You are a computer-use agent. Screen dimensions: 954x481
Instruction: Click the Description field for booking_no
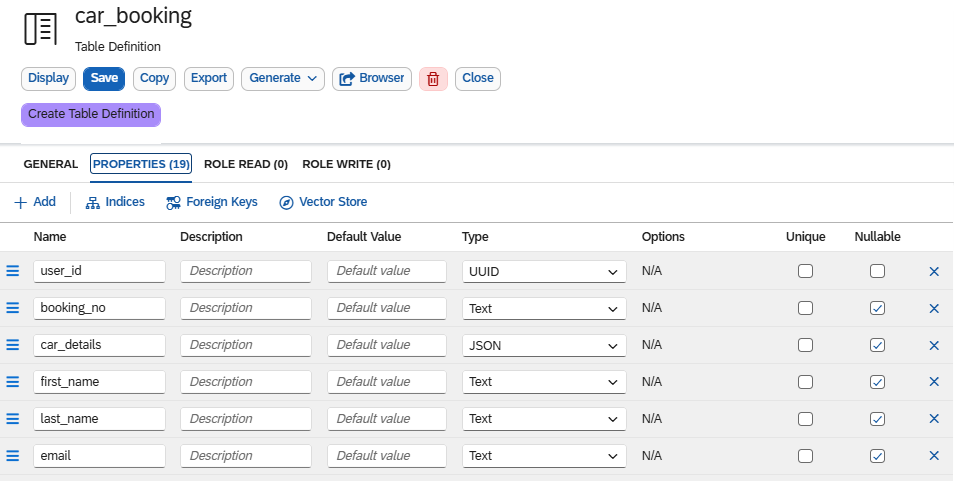pos(246,308)
